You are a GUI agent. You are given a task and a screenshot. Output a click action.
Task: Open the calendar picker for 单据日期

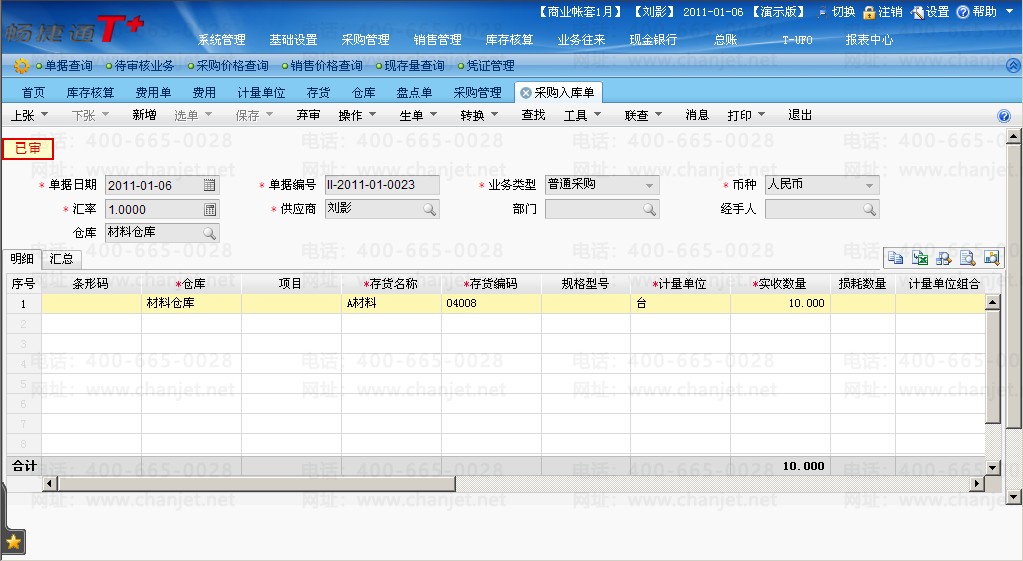coord(209,185)
